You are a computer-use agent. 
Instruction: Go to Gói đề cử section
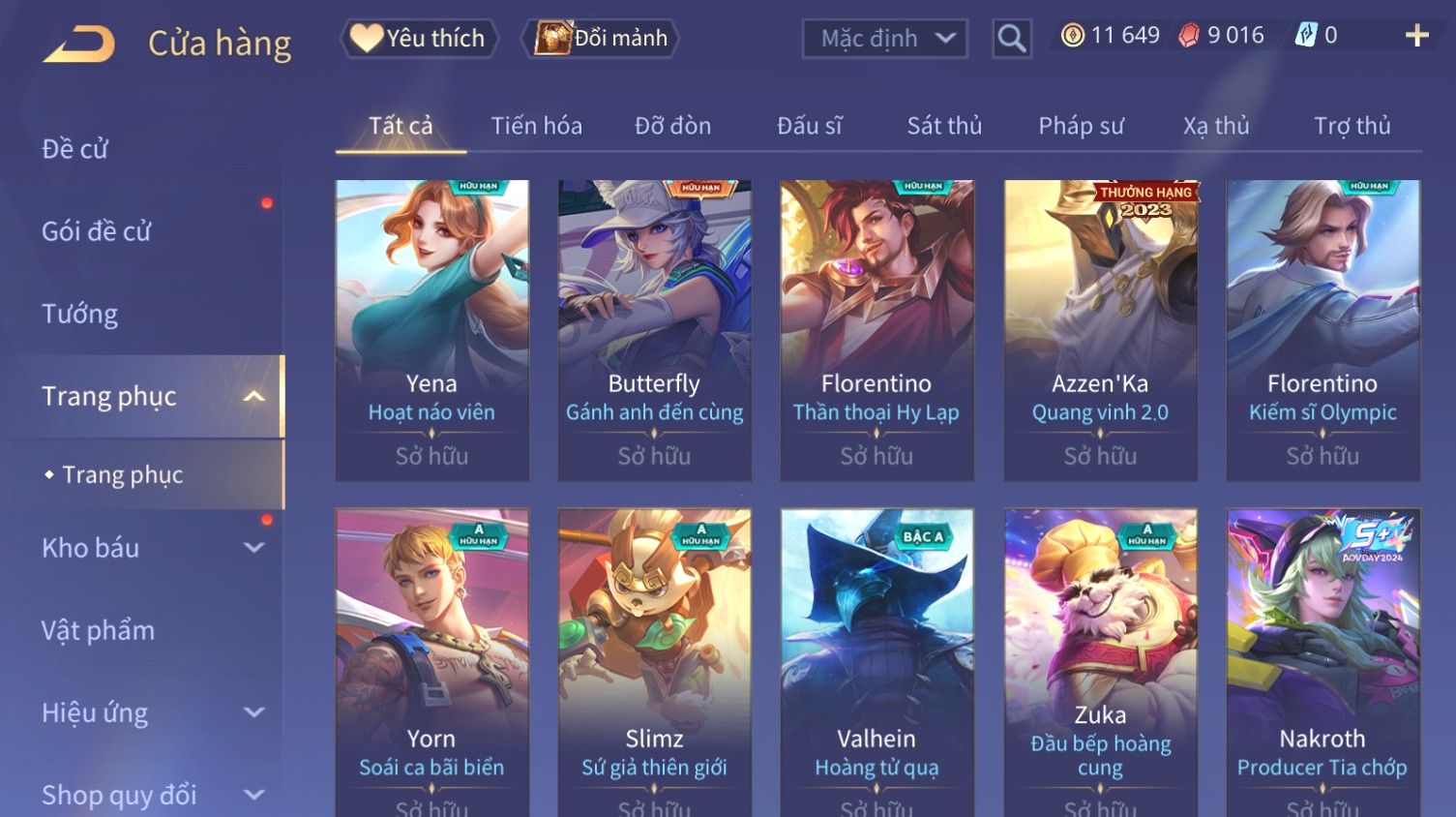(96, 231)
